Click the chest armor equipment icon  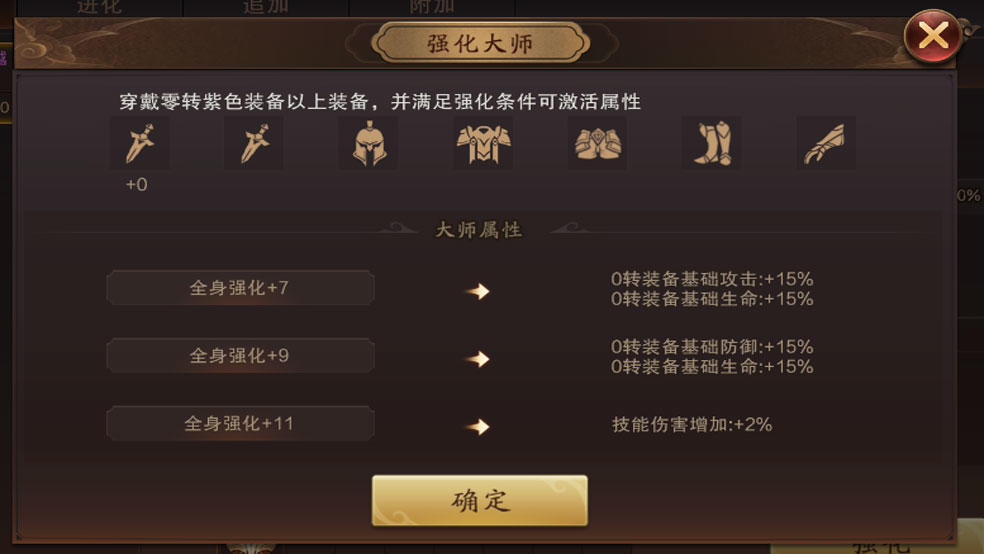click(x=483, y=143)
